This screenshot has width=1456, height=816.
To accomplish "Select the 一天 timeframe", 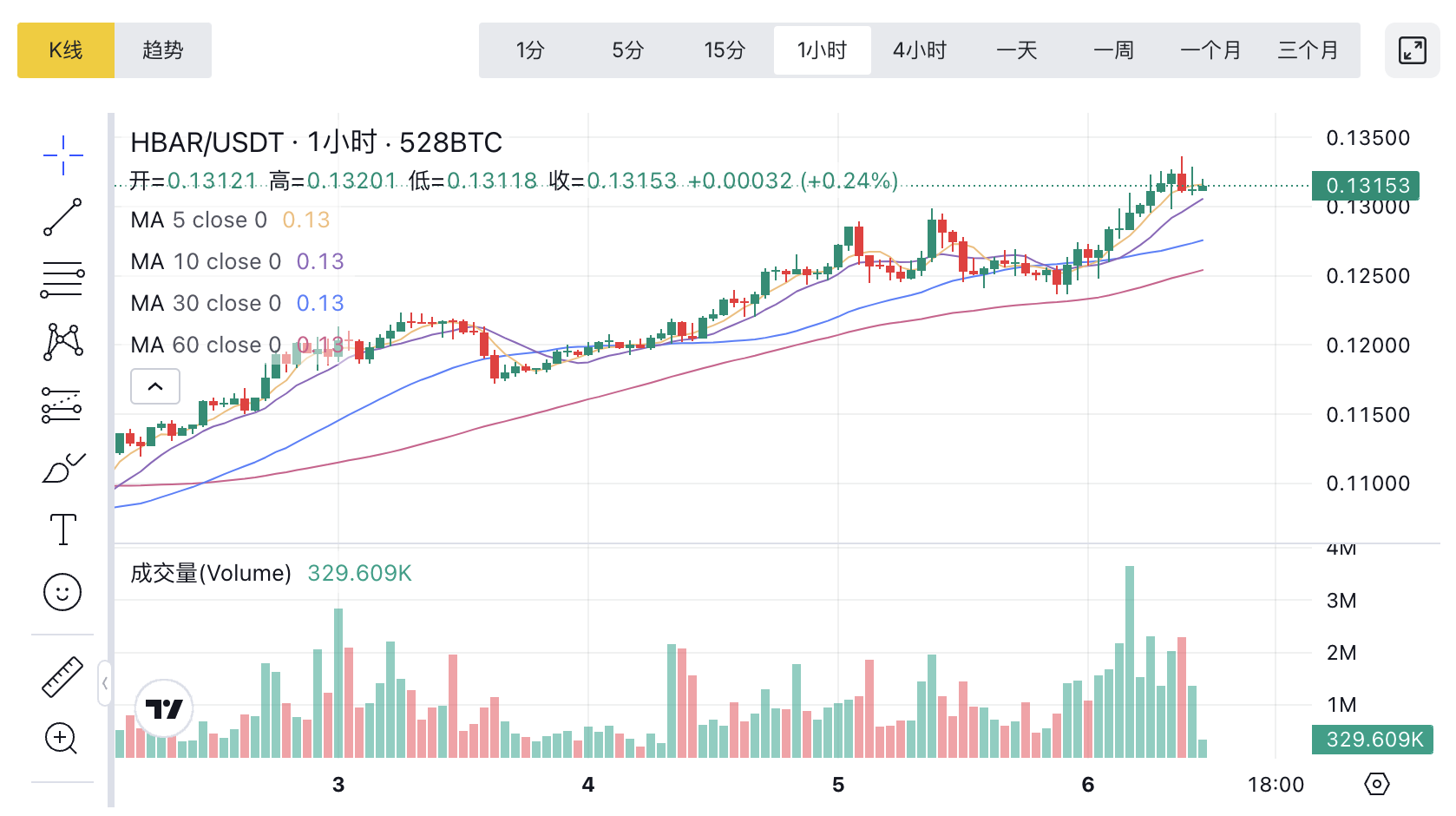I will [x=1017, y=50].
